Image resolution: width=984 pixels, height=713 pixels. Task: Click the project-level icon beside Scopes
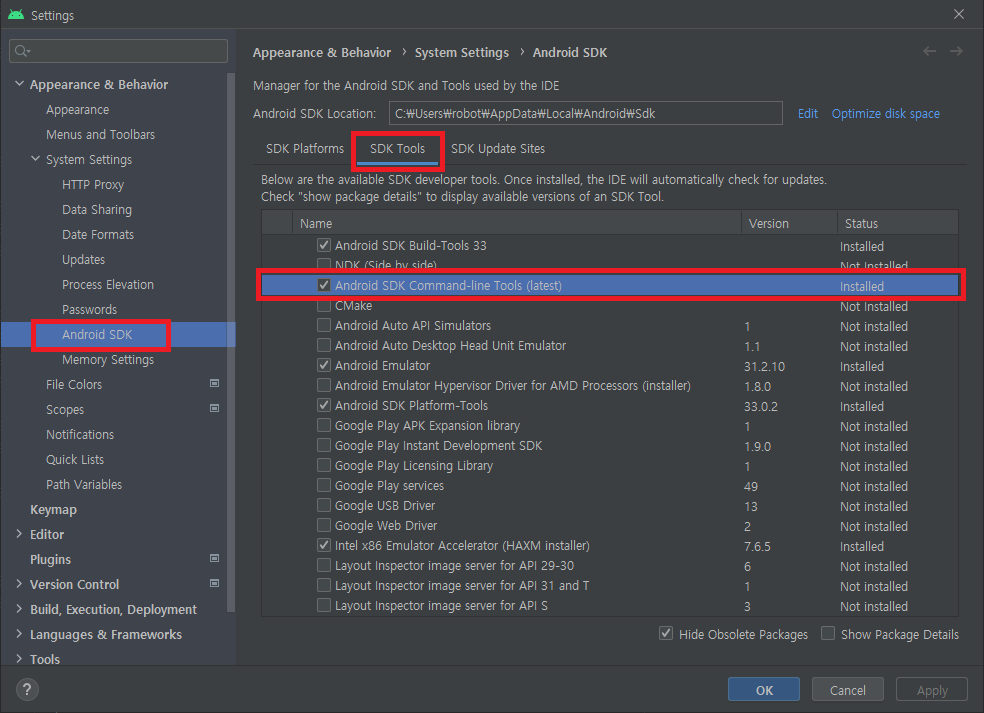[x=215, y=409]
